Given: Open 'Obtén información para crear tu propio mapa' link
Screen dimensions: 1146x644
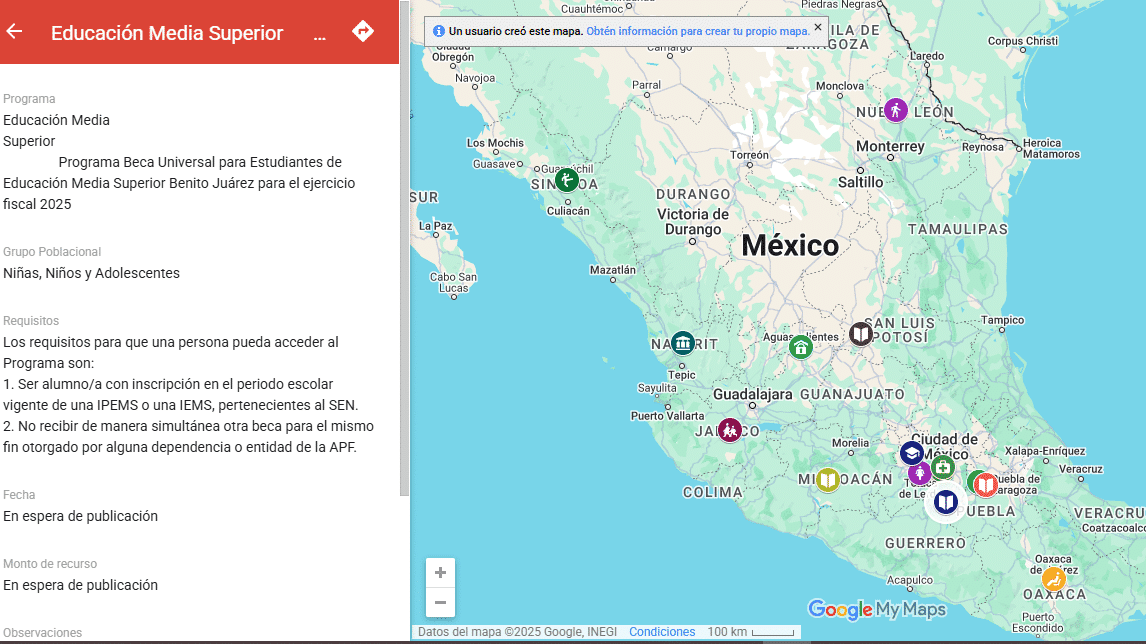Looking at the screenshot, I should tap(697, 31).
